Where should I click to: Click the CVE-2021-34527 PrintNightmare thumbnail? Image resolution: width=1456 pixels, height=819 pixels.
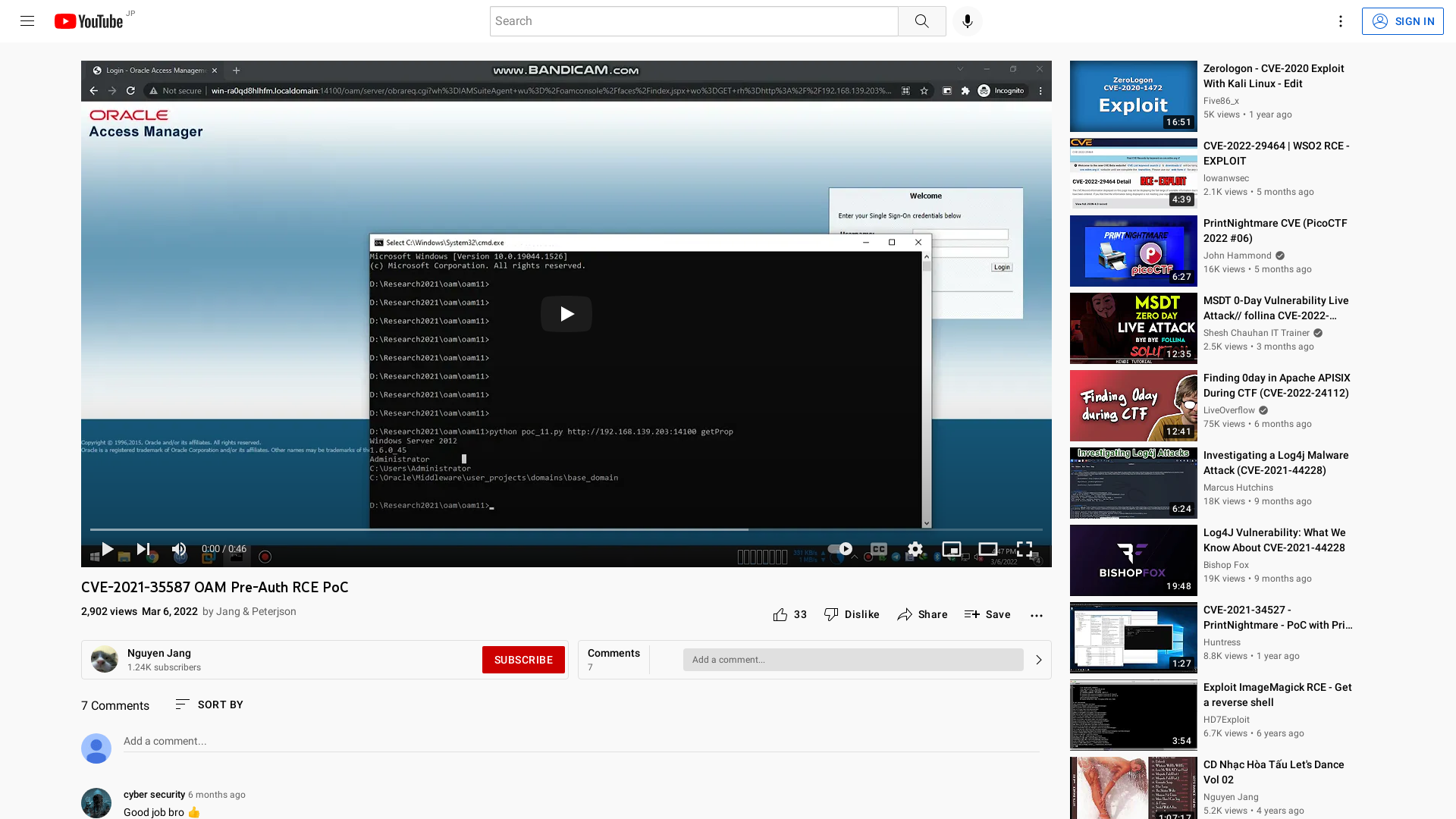point(1133,638)
